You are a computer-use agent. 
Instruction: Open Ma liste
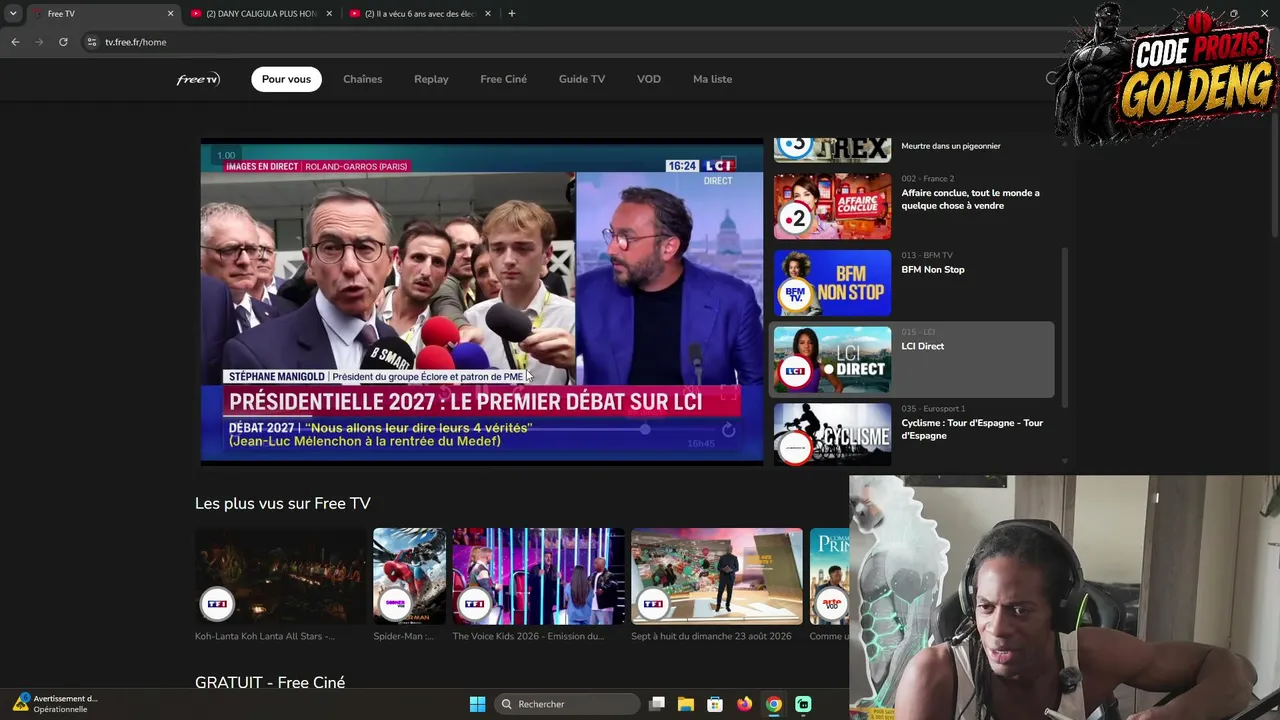point(712,79)
